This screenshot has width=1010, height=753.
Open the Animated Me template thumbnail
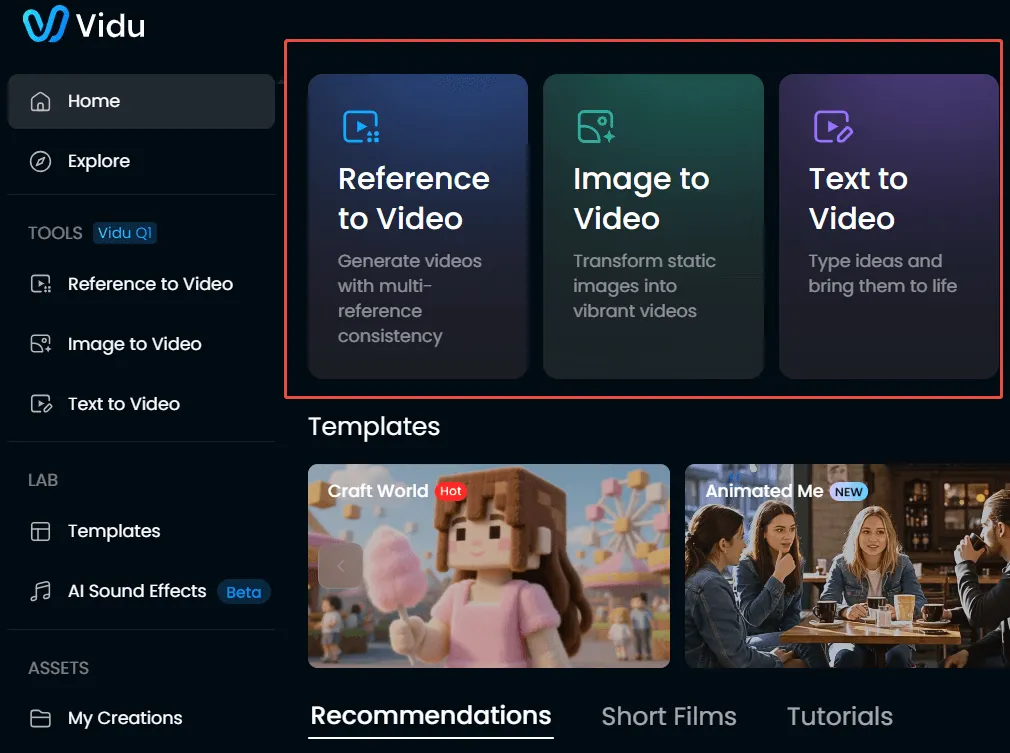(x=845, y=565)
